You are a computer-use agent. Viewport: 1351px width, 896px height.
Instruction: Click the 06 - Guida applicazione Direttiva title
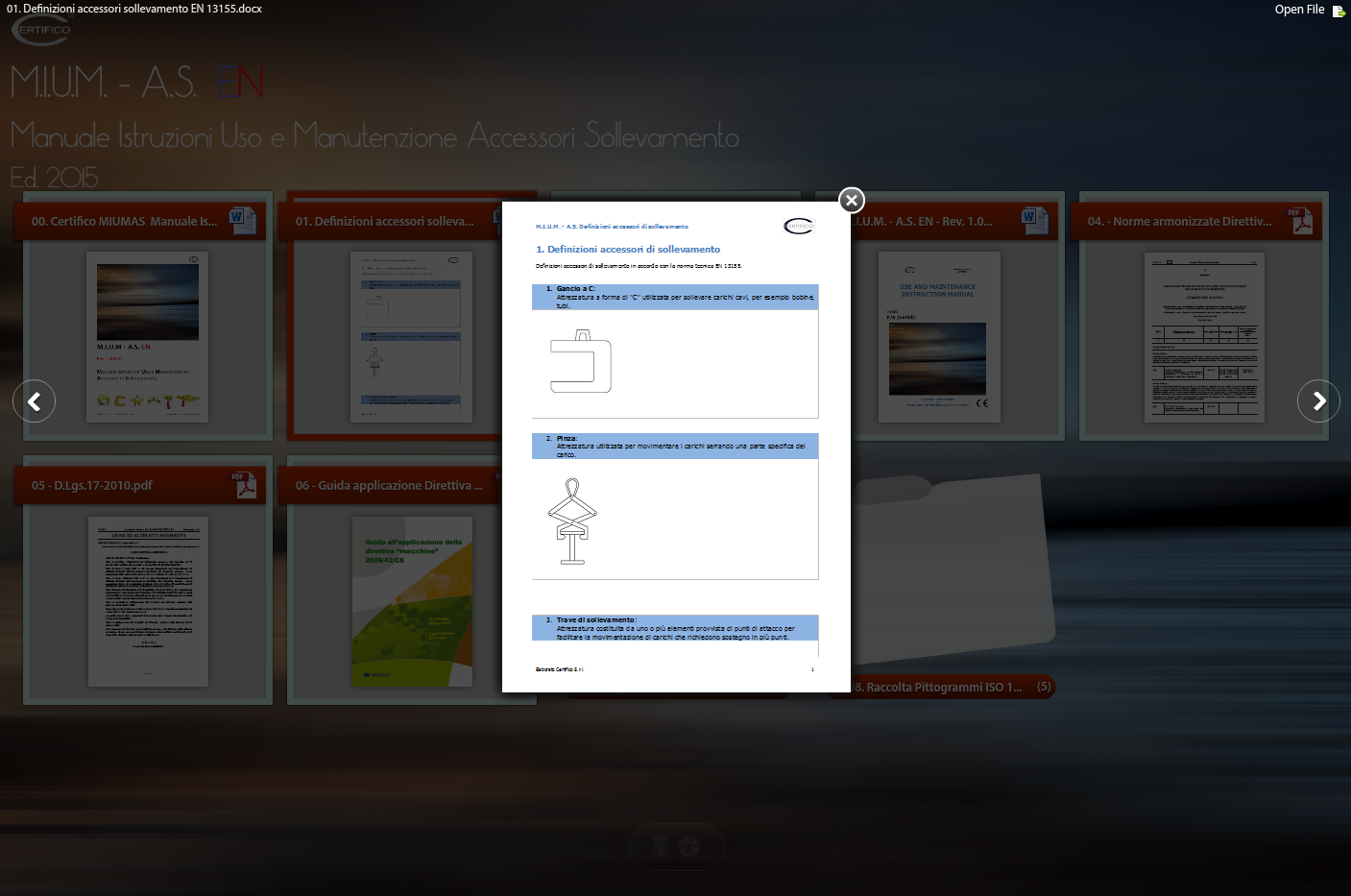point(389,485)
